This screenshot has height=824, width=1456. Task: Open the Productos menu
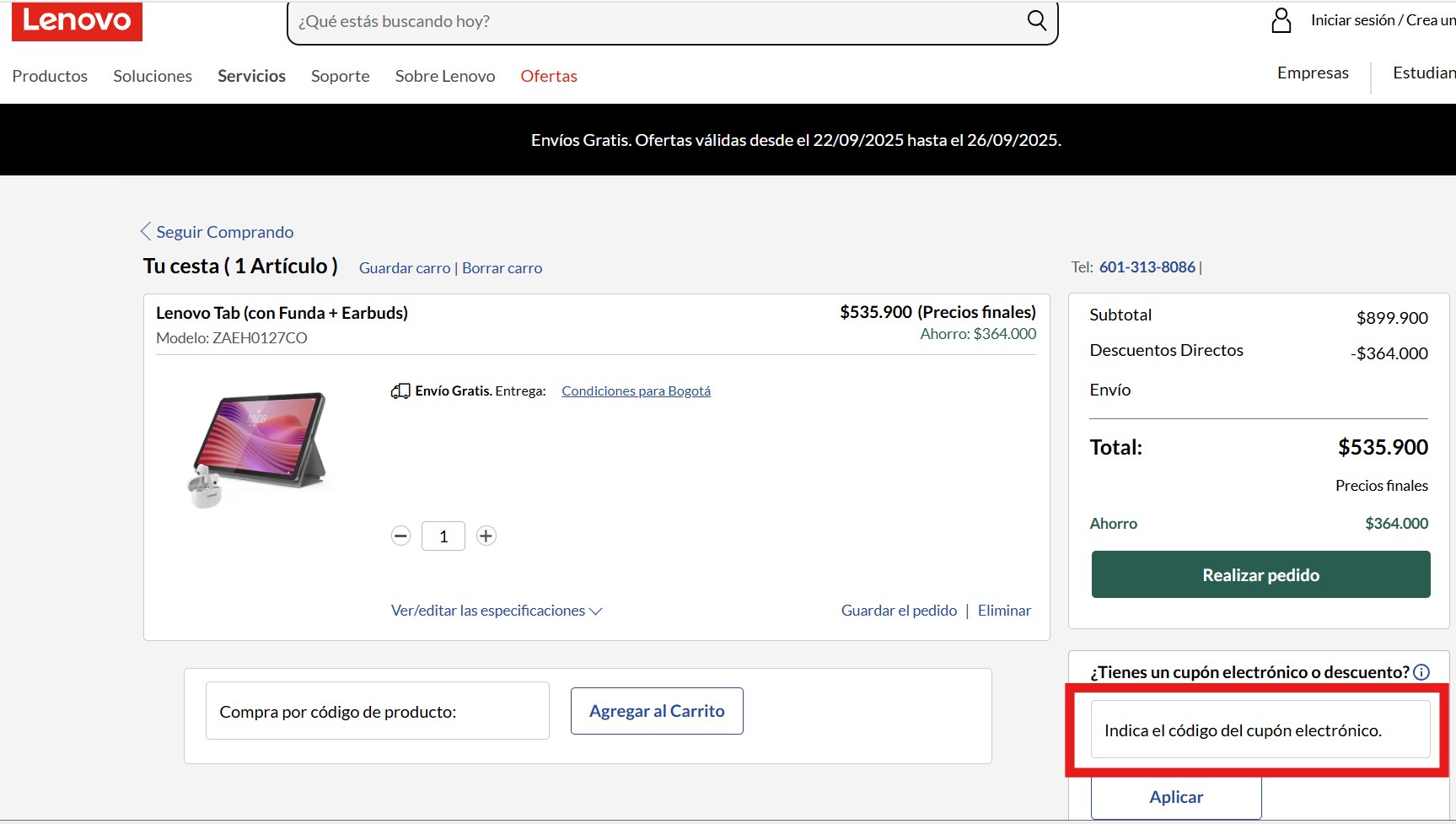tap(50, 76)
